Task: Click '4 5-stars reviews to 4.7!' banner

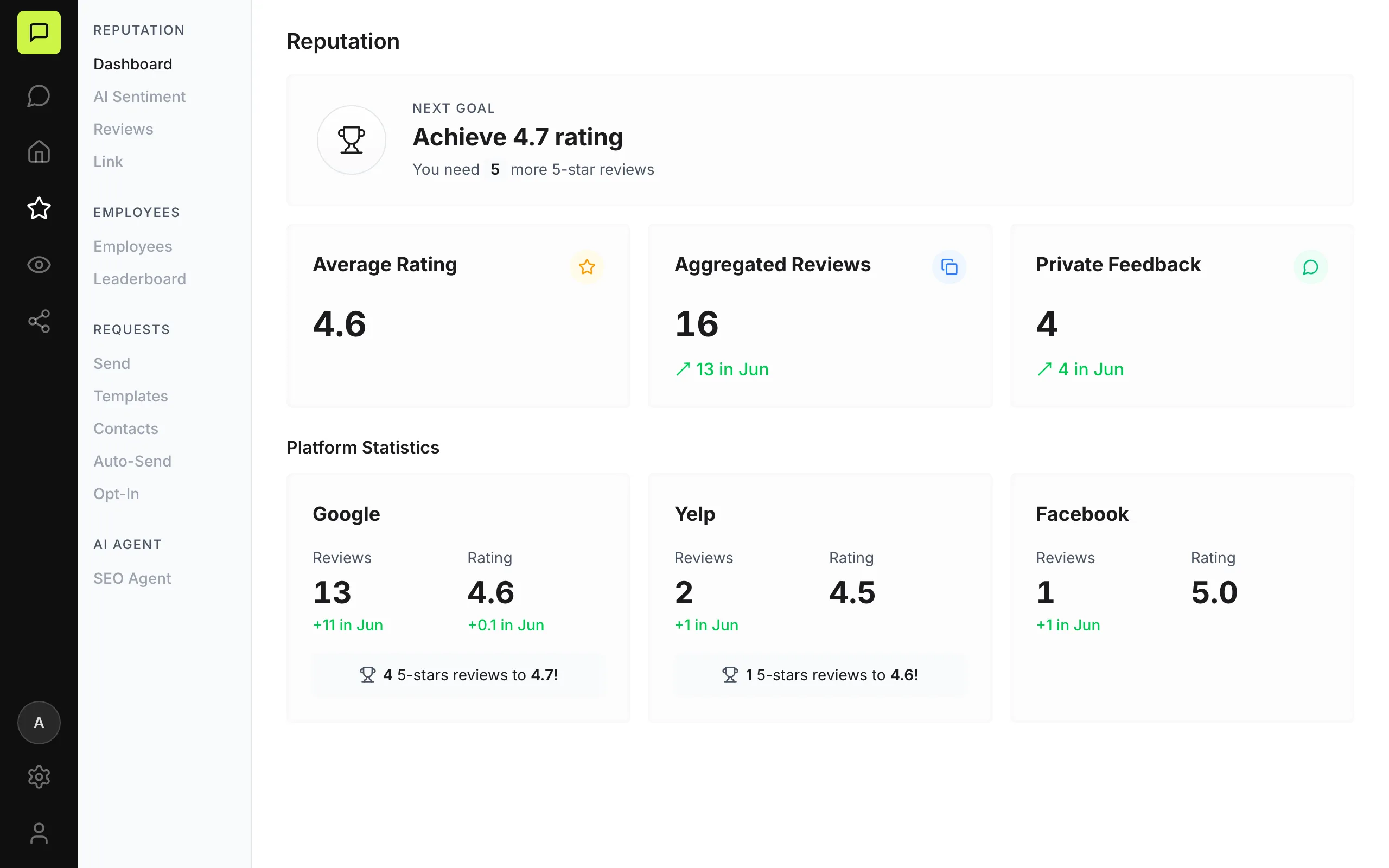Action: point(458,674)
